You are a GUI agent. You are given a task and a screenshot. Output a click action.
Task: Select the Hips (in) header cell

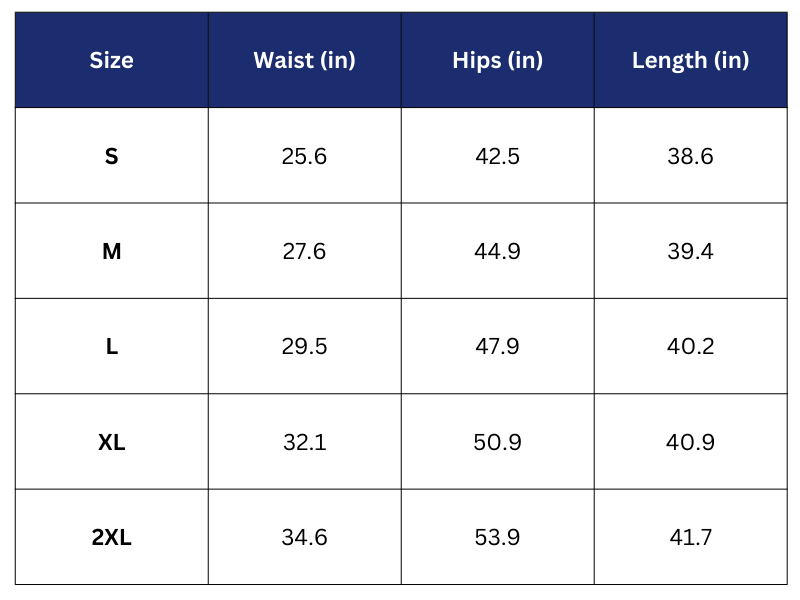[497, 60]
